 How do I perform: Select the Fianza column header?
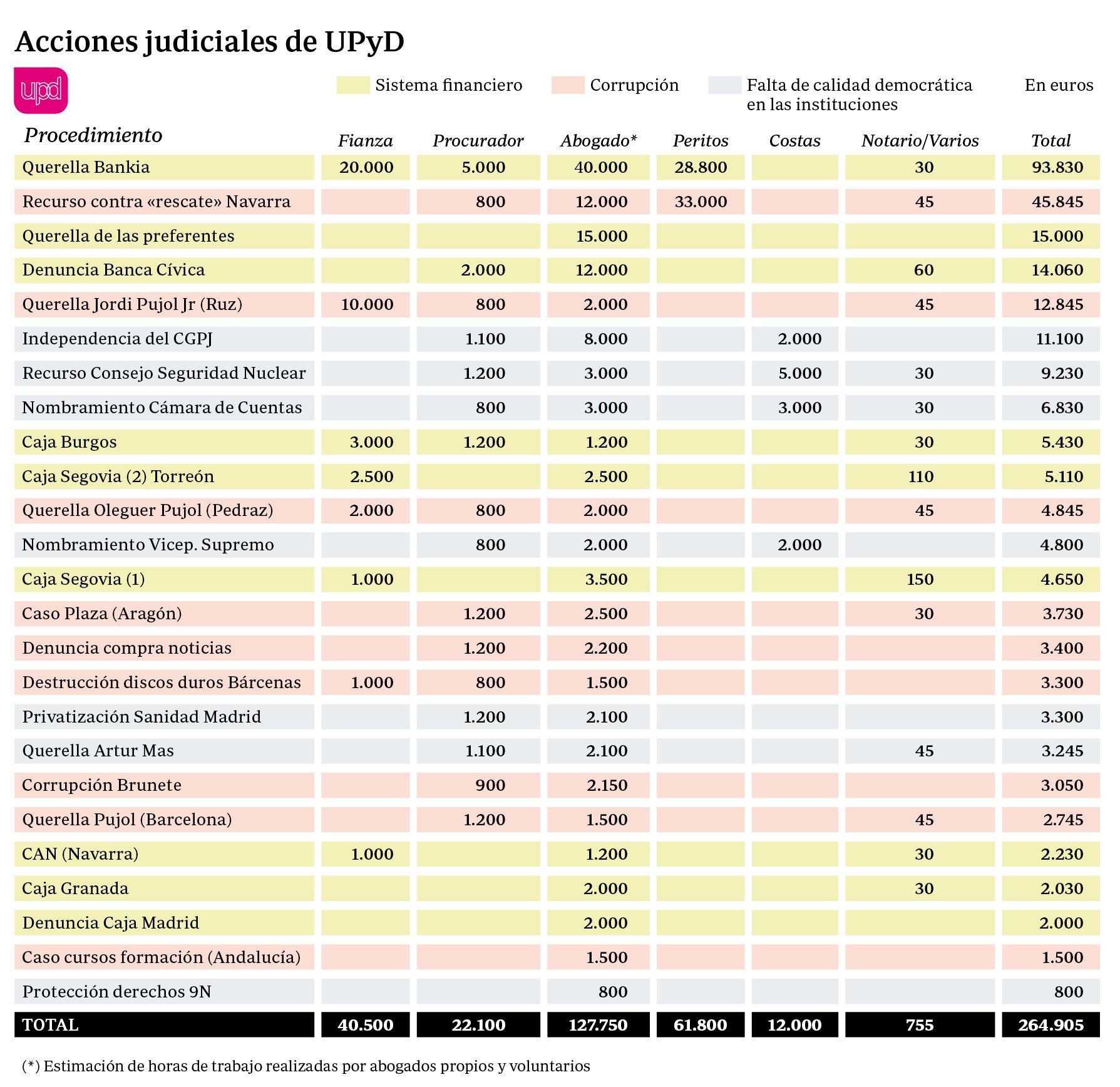pyautogui.click(x=366, y=141)
